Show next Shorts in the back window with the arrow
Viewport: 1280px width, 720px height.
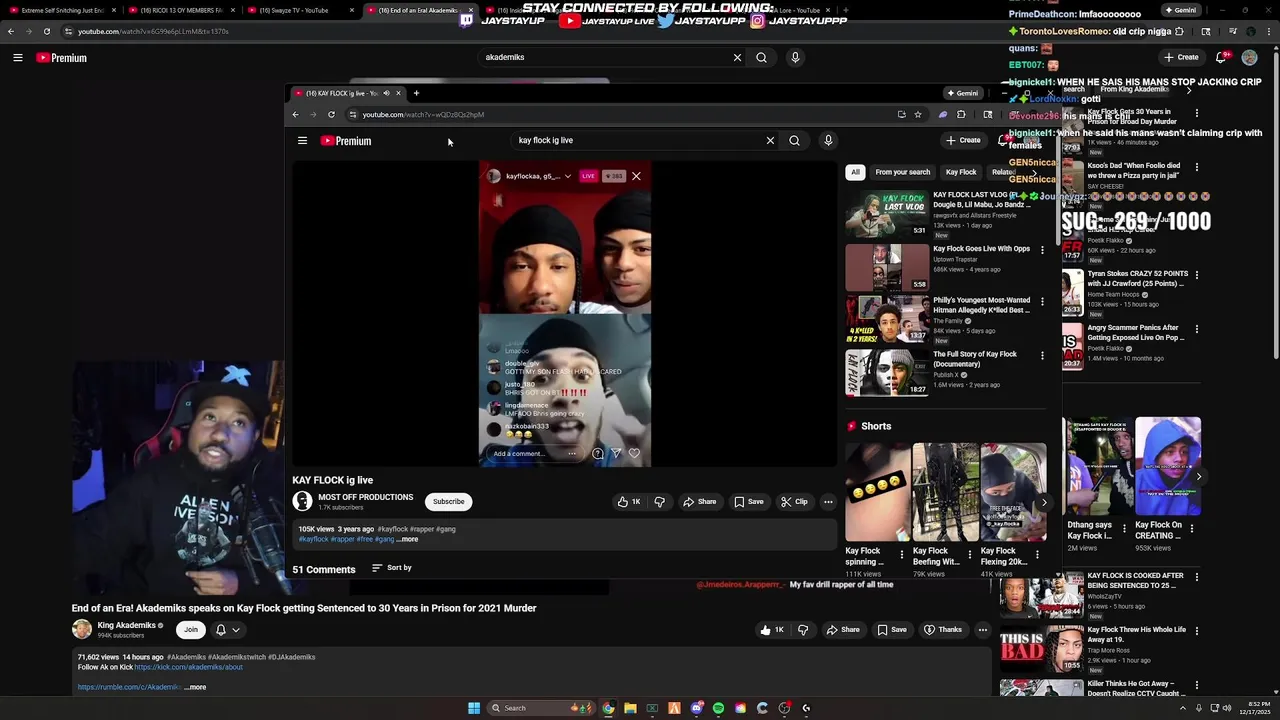[1199, 477]
